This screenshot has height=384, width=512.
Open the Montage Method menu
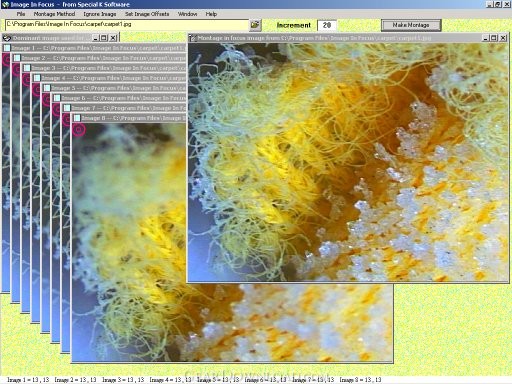(x=54, y=14)
